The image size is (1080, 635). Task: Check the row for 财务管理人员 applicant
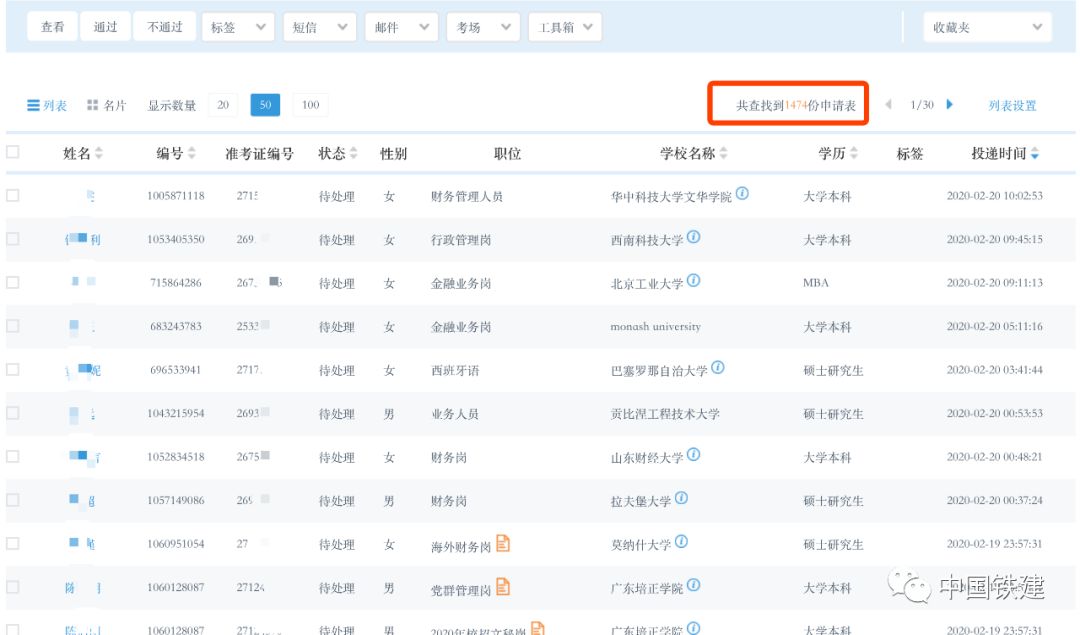click(x=13, y=196)
